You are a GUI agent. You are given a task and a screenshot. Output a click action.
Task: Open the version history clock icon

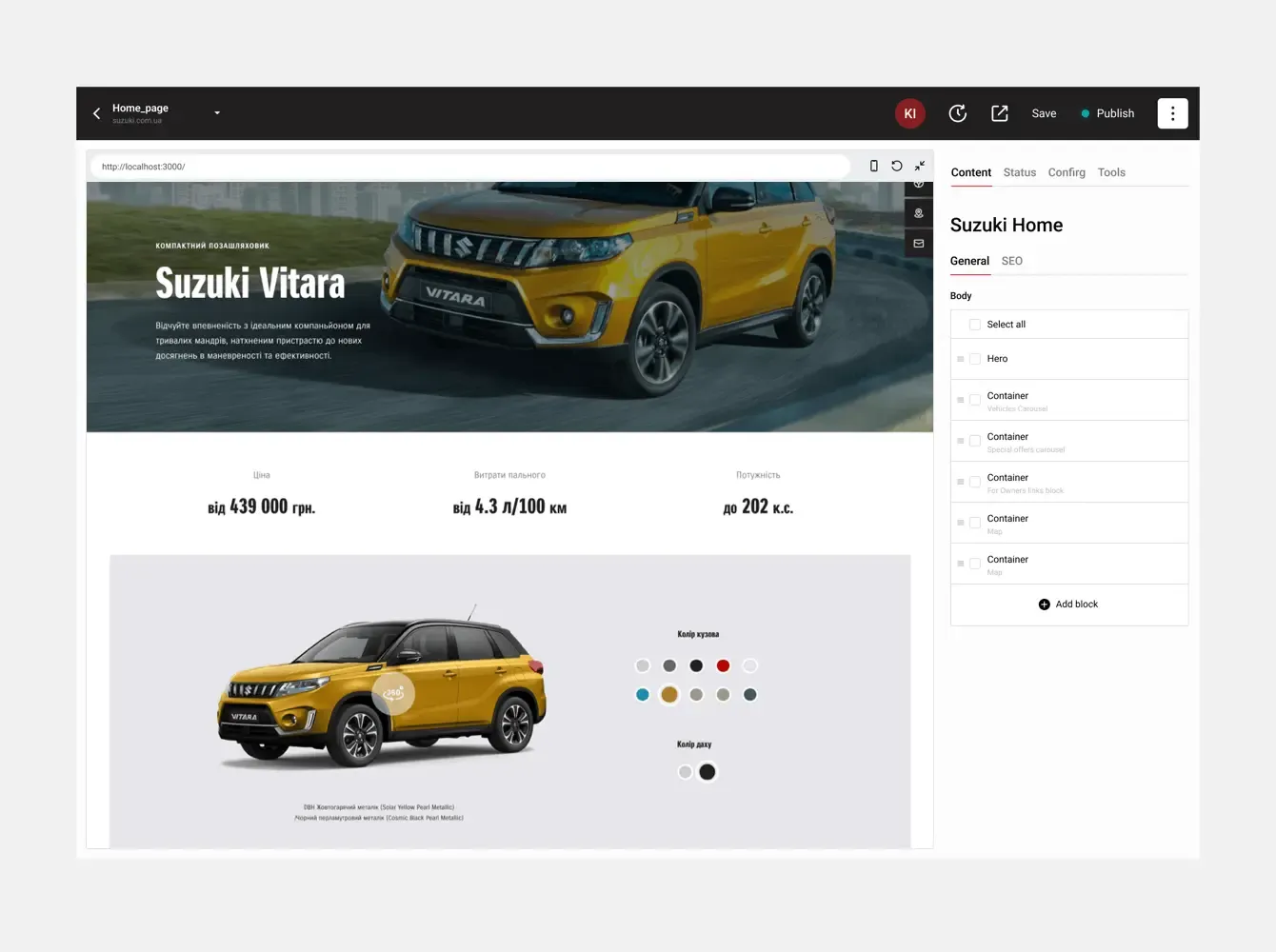pos(958,113)
